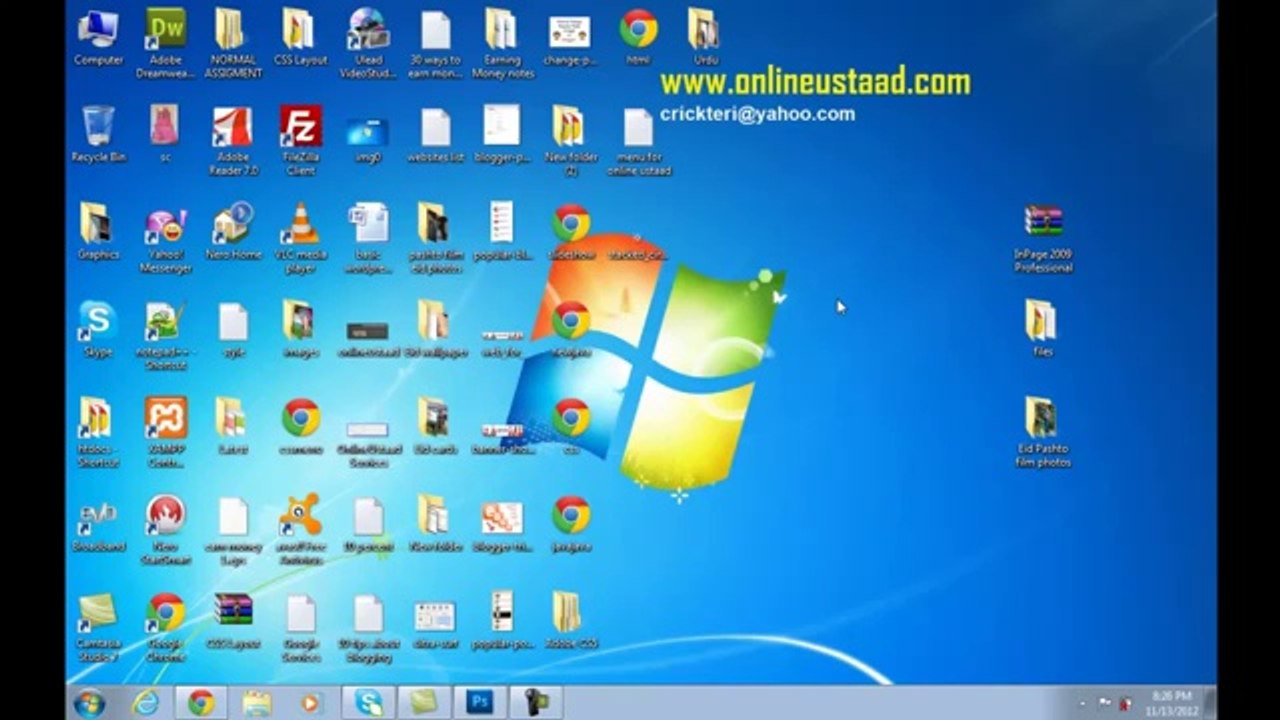Viewport: 1280px width, 720px height.
Task: Launch Camtasia Studio 7 desktop shortcut
Action: click(98, 627)
